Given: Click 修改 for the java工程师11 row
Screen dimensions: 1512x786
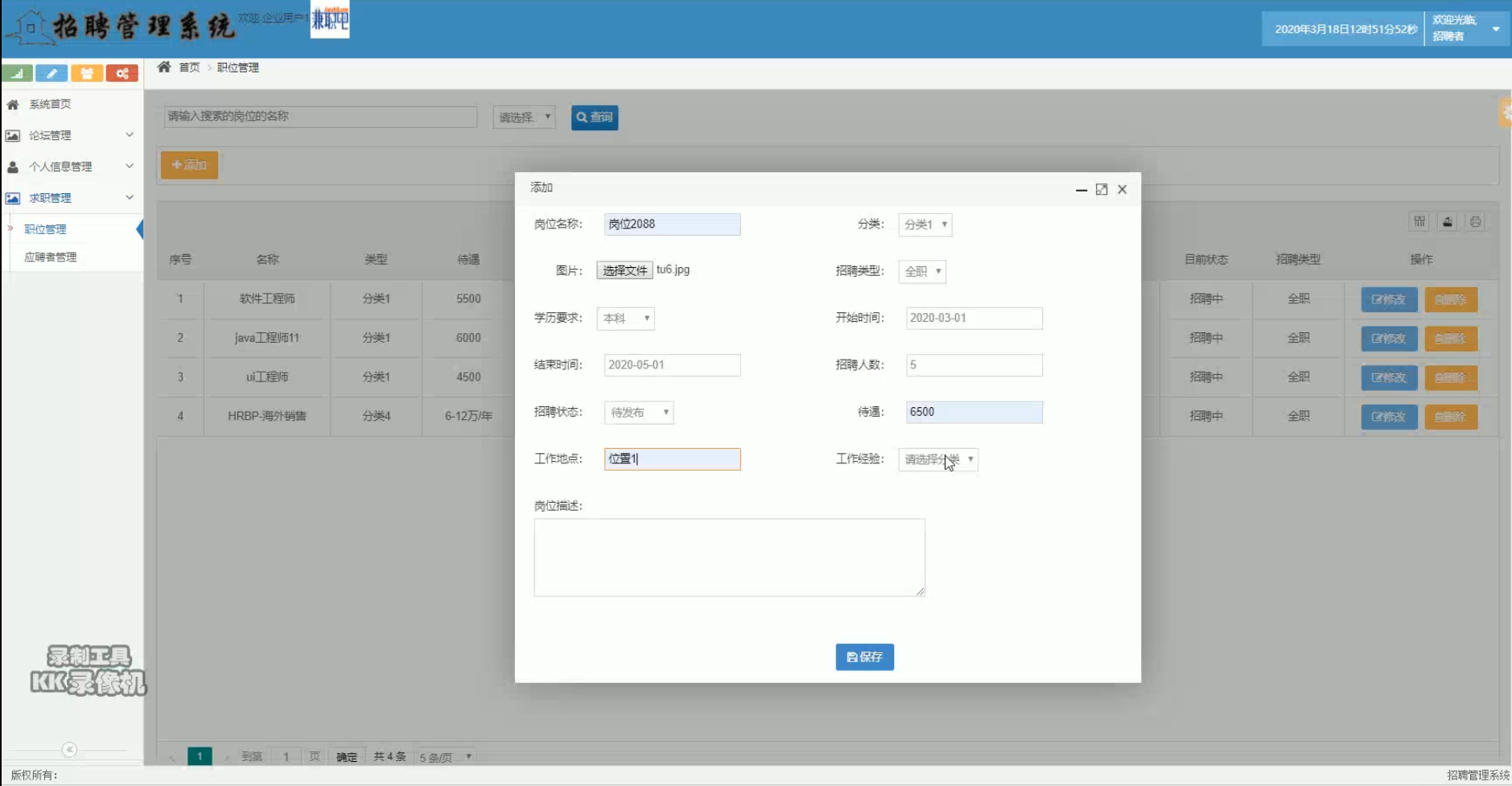Looking at the screenshot, I should point(1390,339).
